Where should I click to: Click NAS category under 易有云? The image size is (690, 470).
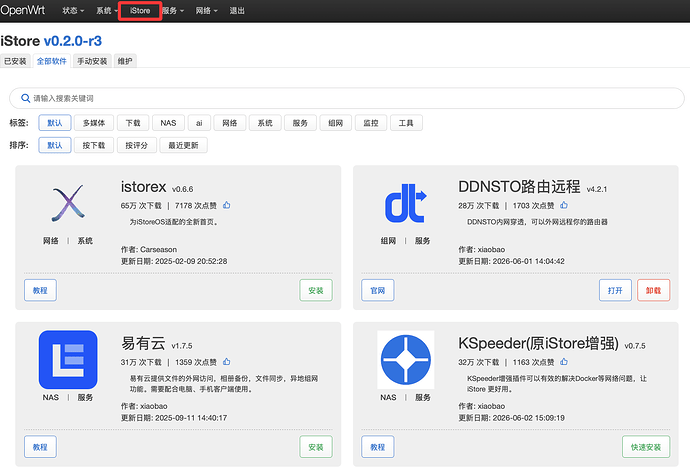(51, 397)
